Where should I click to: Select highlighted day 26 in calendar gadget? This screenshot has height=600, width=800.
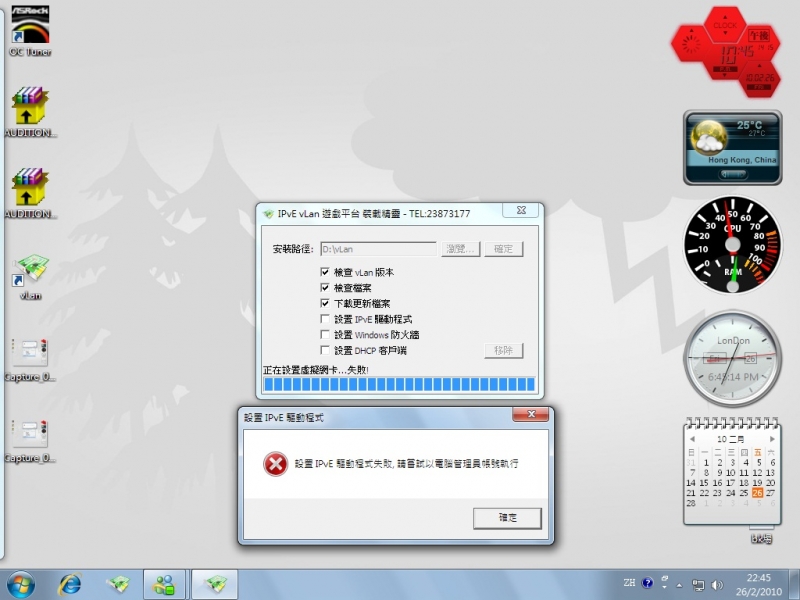click(758, 493)
